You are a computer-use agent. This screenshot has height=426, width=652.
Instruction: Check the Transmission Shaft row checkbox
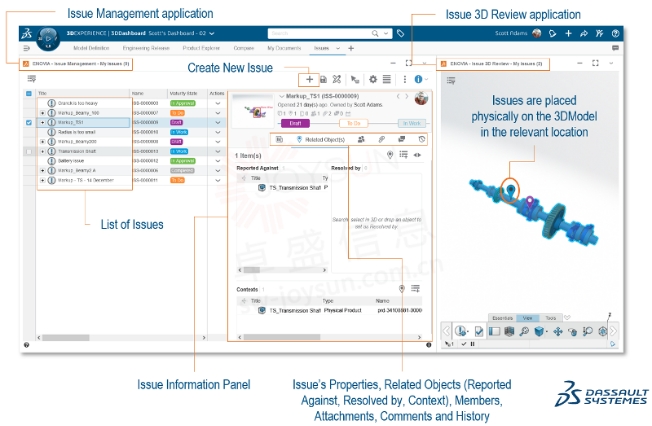[x=29, y=151]
